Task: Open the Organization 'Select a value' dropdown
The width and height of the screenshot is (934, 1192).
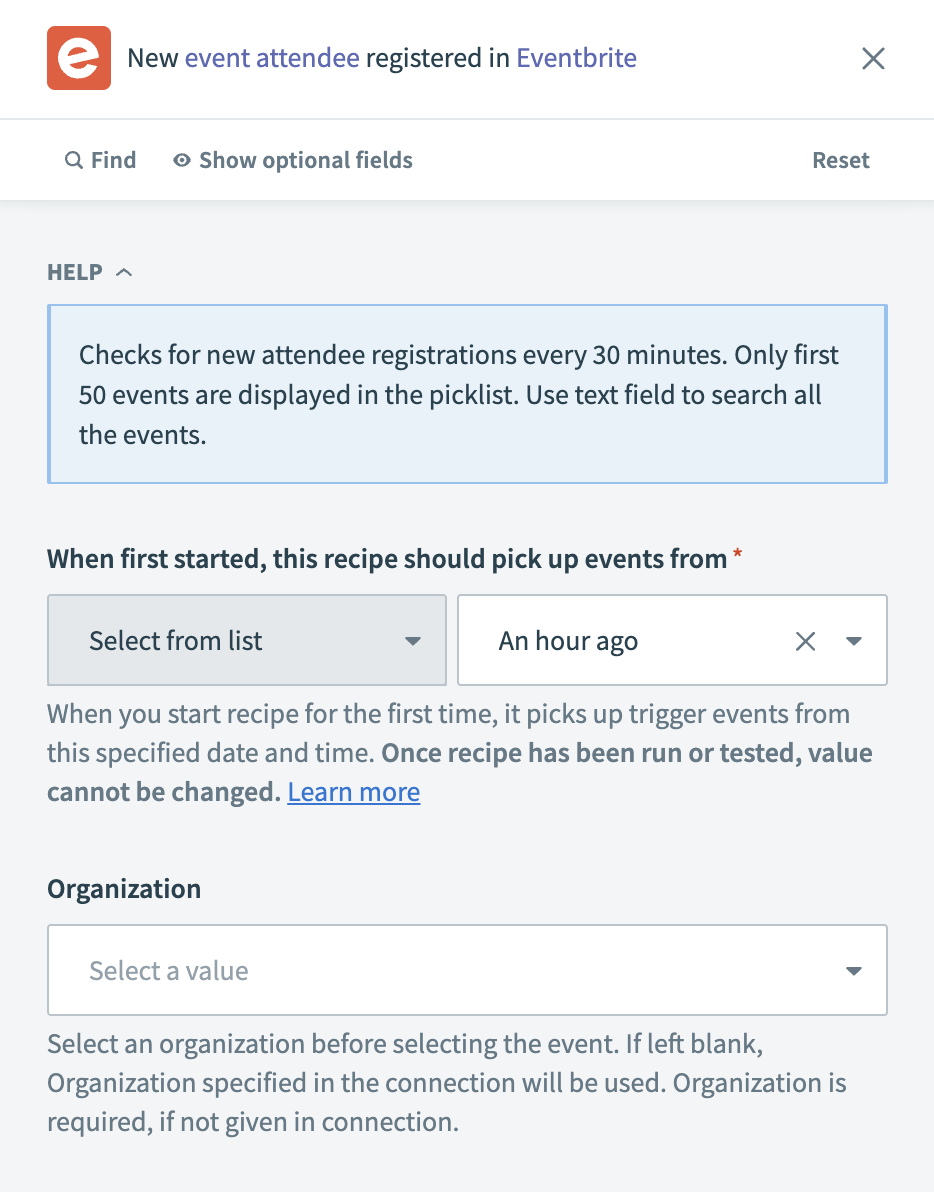Action: [x=467, y=970]
